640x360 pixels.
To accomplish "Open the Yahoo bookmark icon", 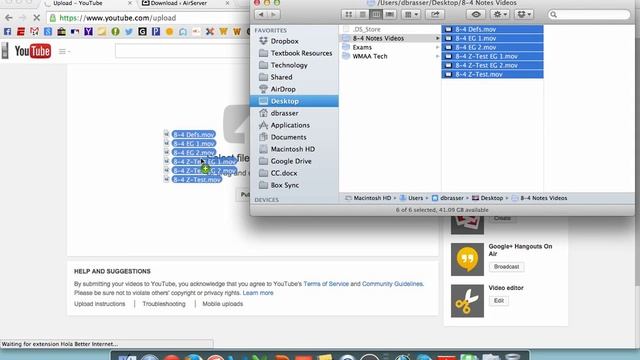I will click(88, 31).
